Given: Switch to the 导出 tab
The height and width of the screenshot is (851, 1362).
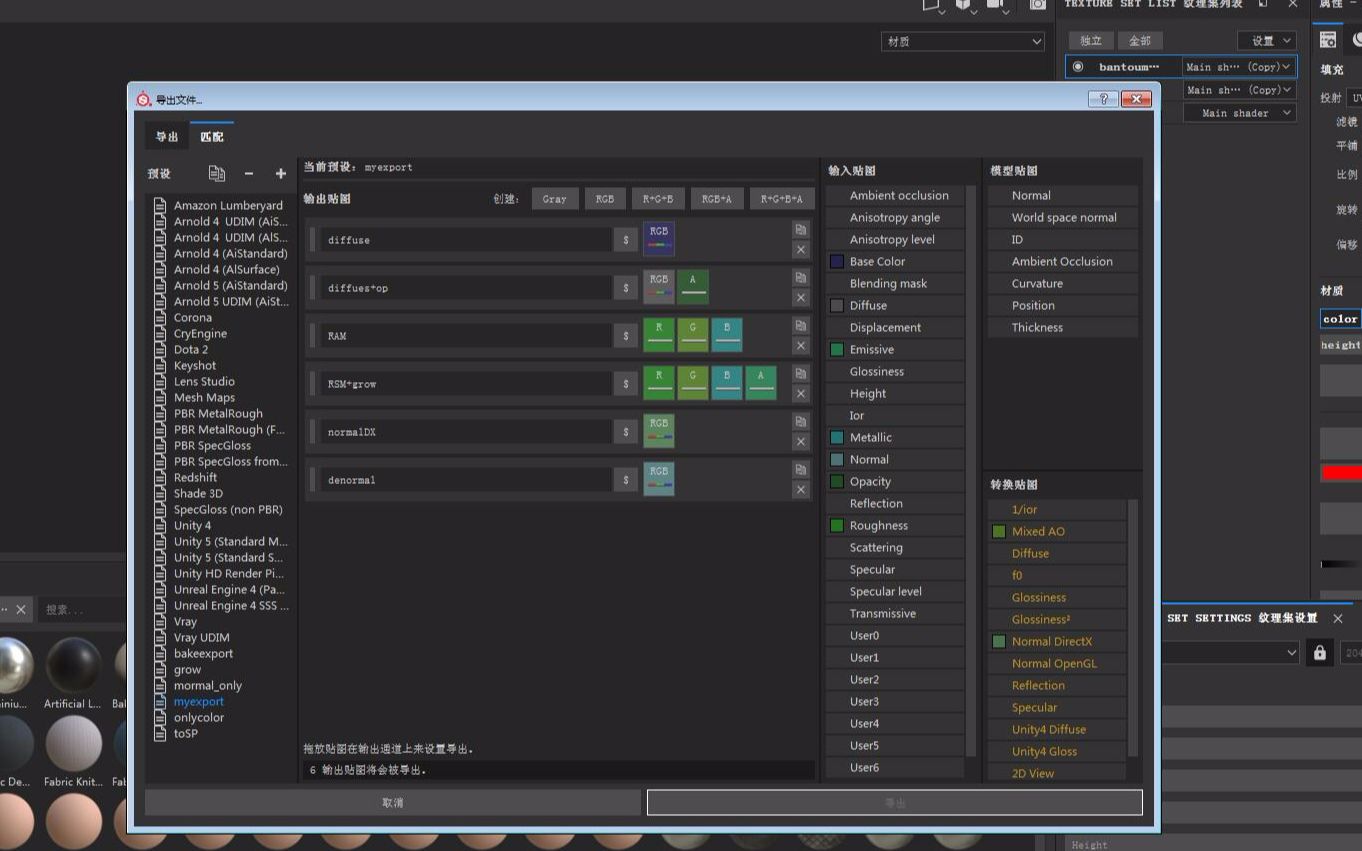Looking at the screenshot, I should point(166,135).
